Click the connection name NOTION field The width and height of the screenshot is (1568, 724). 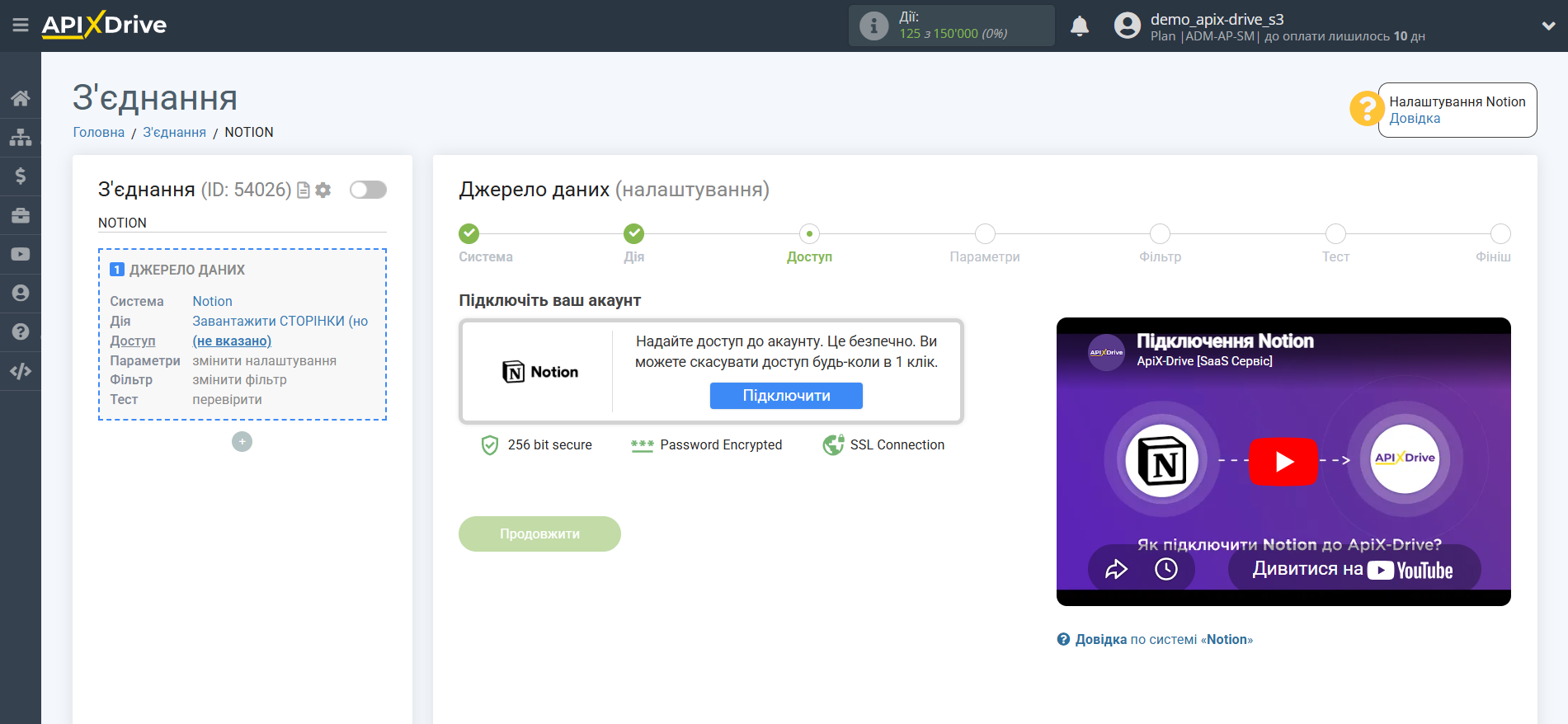coord(242,223)
